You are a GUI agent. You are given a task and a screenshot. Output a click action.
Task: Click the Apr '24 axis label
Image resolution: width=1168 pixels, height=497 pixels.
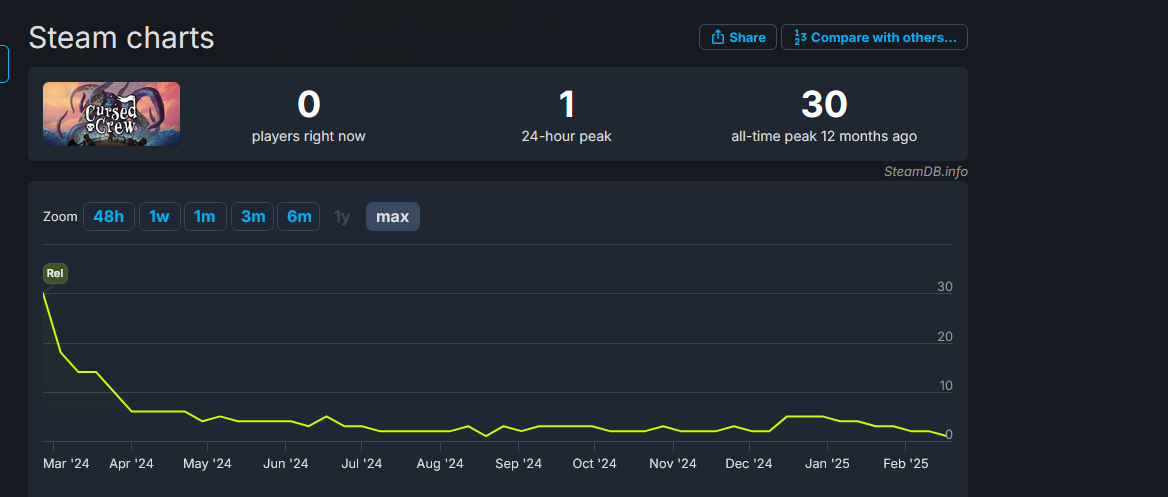(131, 463)
